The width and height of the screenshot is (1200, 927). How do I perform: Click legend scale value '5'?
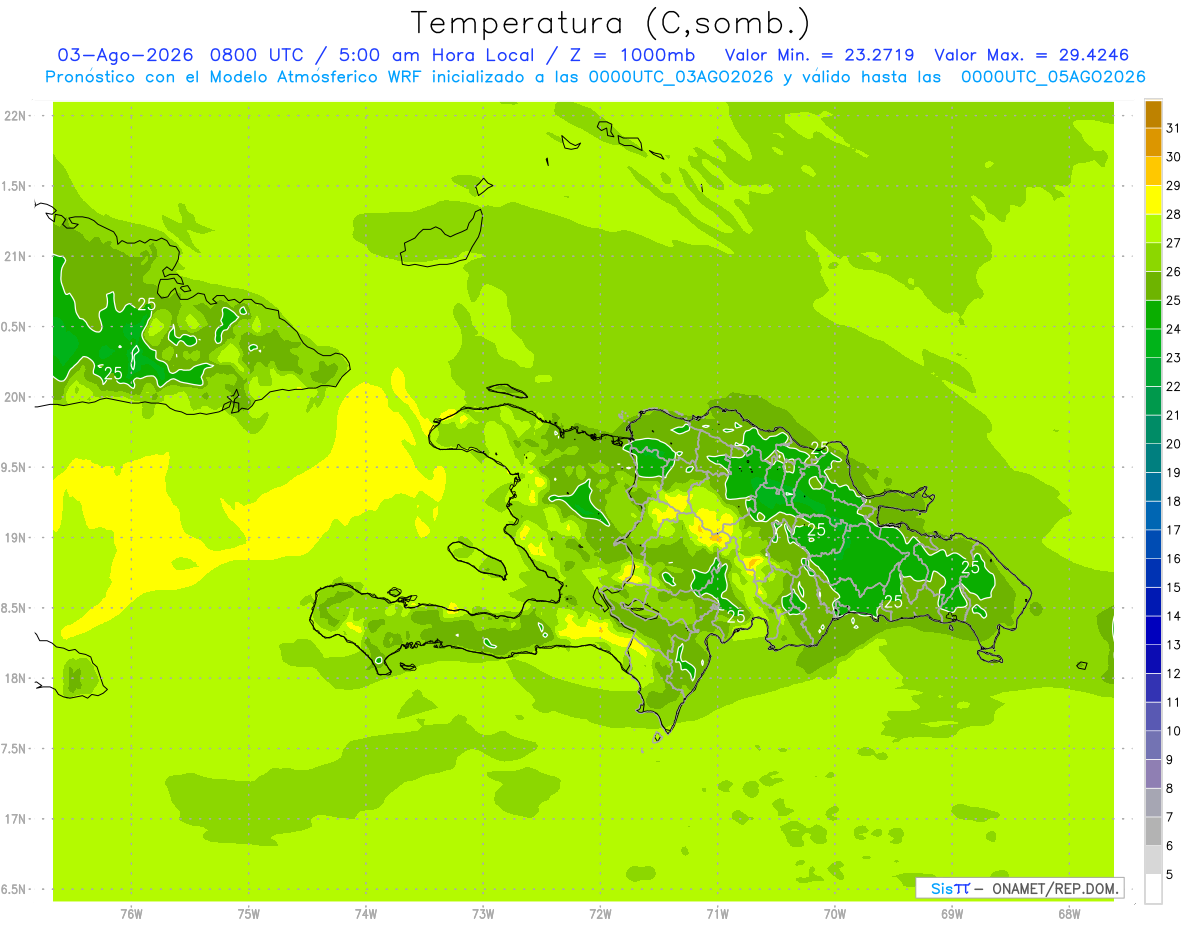click(1170, 875)
